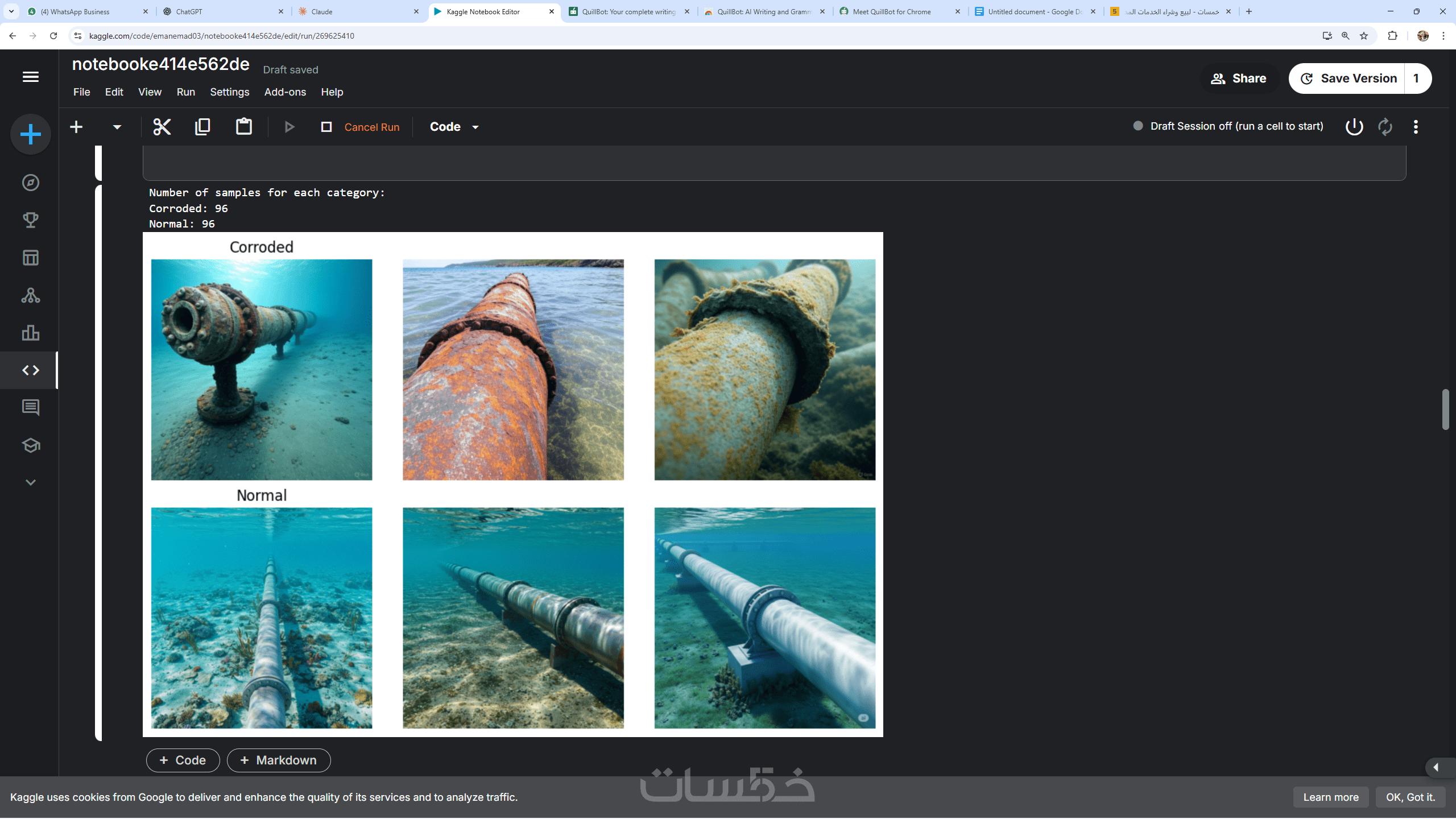The width and height of the screenshot is (1456, 819).
Task: Open the Add-ons menu
Action: click(285, 92)
